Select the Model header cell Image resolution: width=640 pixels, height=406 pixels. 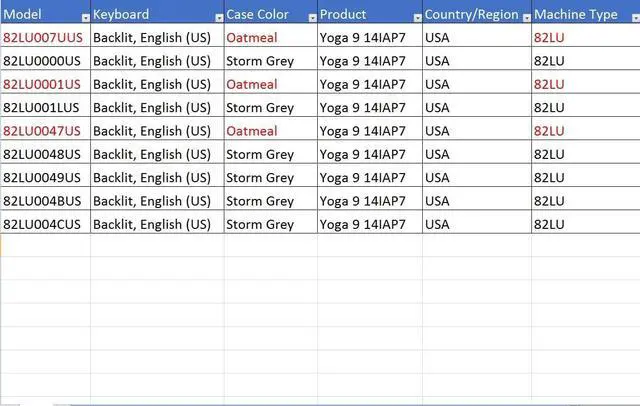(45, 14)
